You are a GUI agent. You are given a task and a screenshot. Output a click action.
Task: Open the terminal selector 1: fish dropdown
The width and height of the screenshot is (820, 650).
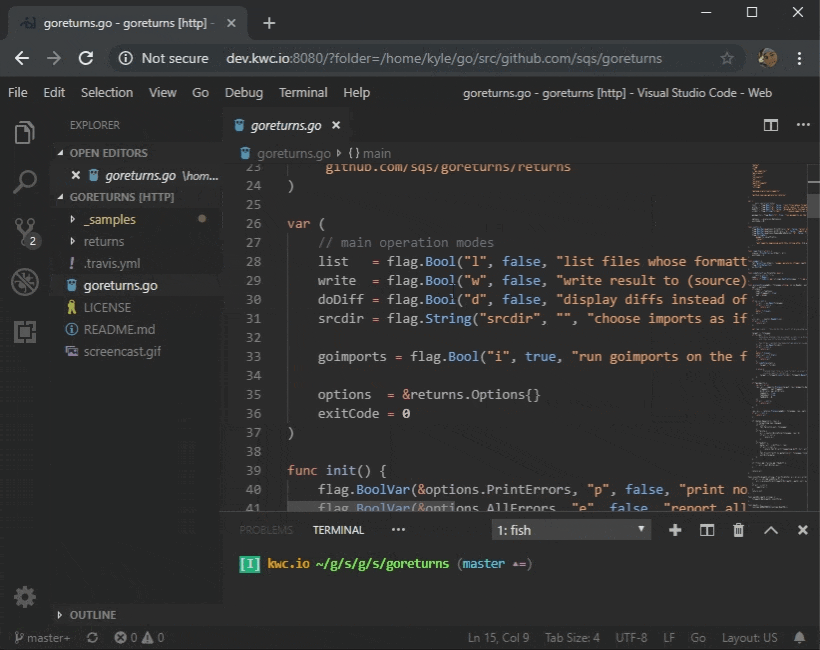(571, 530)
